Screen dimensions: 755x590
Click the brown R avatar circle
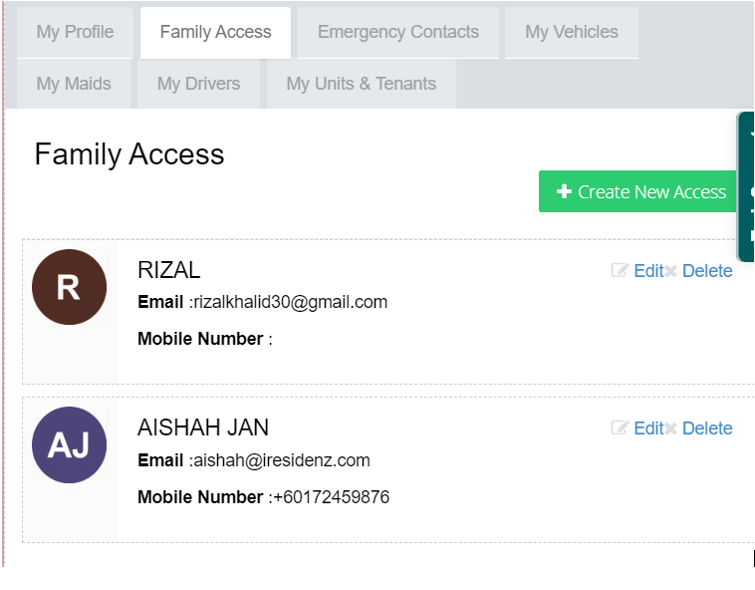(x=69, y=287)
